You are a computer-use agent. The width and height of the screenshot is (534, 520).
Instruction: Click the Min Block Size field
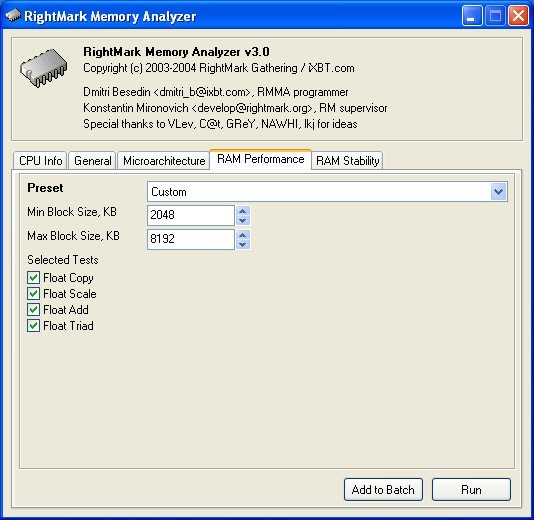pos(191,215)
